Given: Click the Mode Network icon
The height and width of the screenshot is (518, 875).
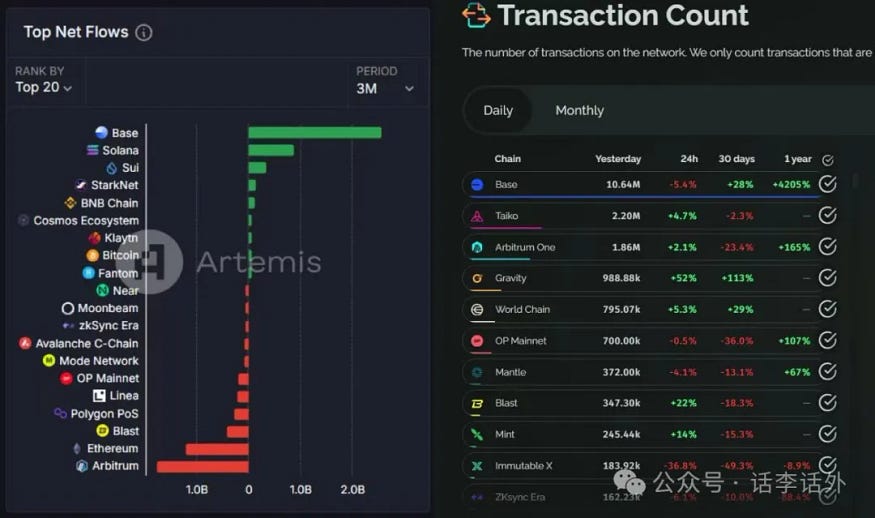Looking at the screenshot, I should (49, 361).
